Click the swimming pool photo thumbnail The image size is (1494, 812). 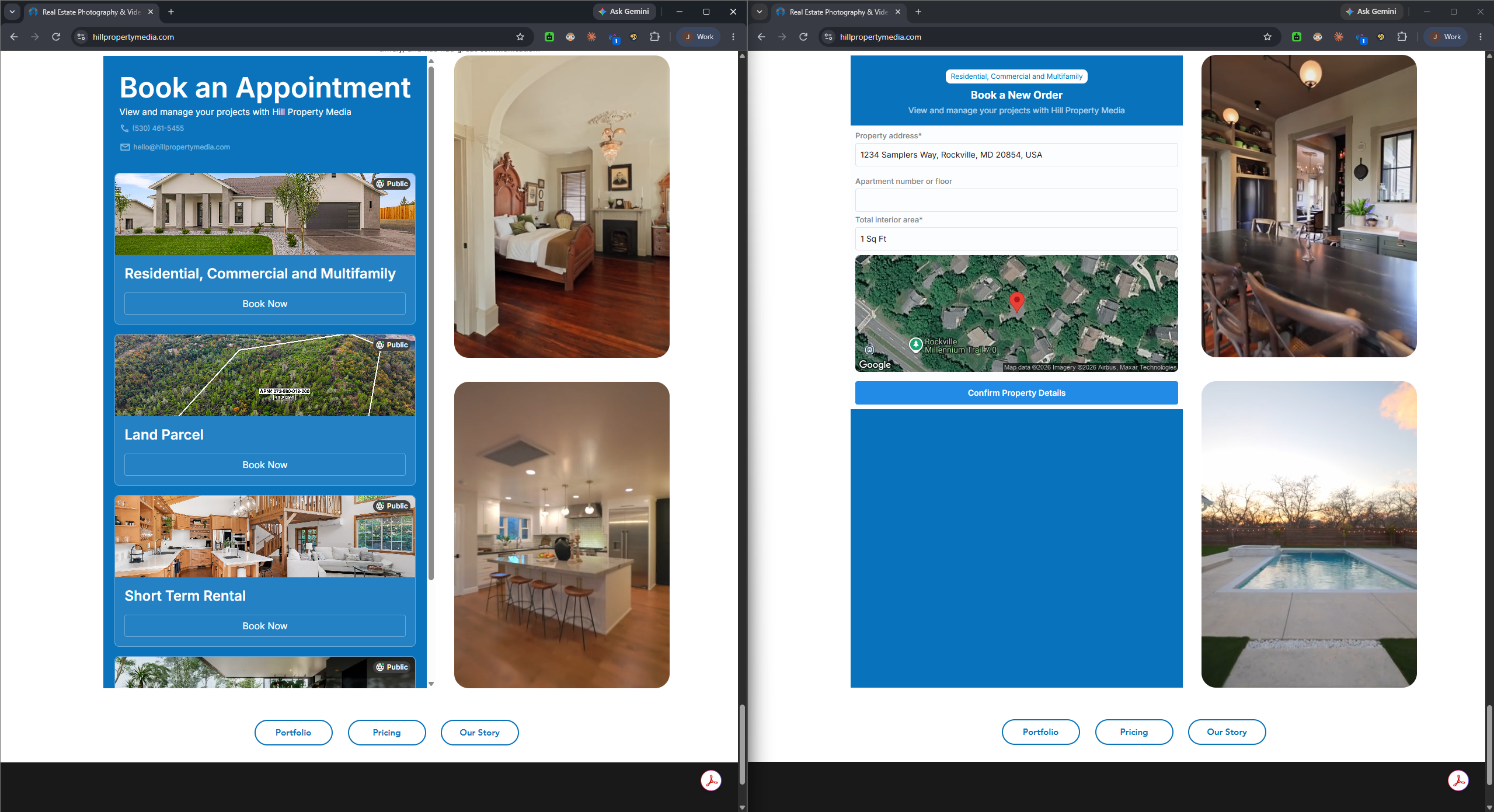tap(1309, 534)
